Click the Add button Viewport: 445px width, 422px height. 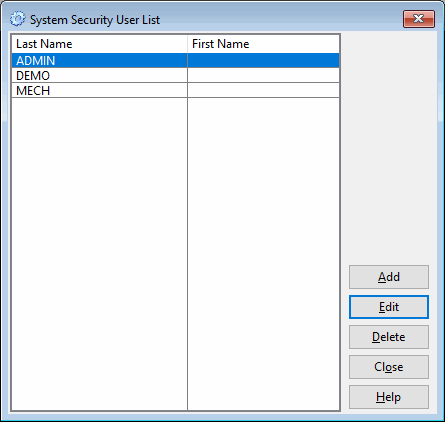[389, 277]
